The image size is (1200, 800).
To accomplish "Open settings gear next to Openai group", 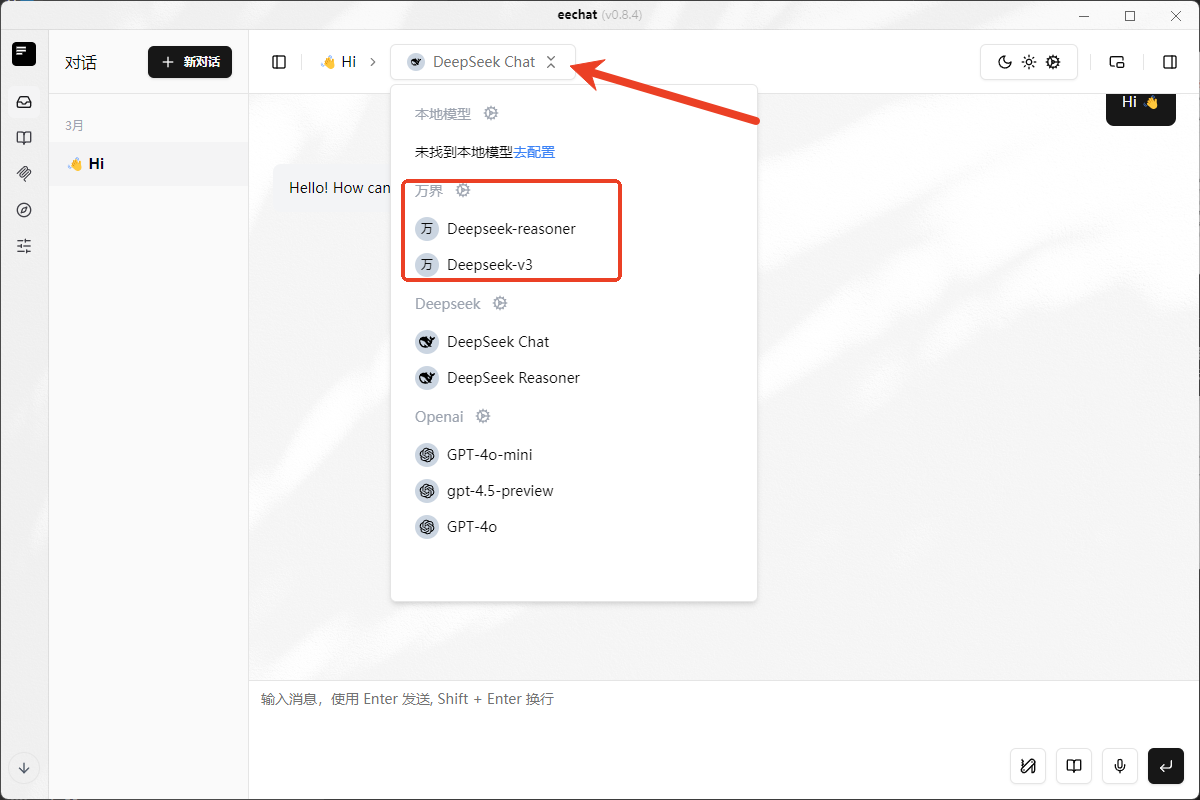I will [x=483, y=416].
